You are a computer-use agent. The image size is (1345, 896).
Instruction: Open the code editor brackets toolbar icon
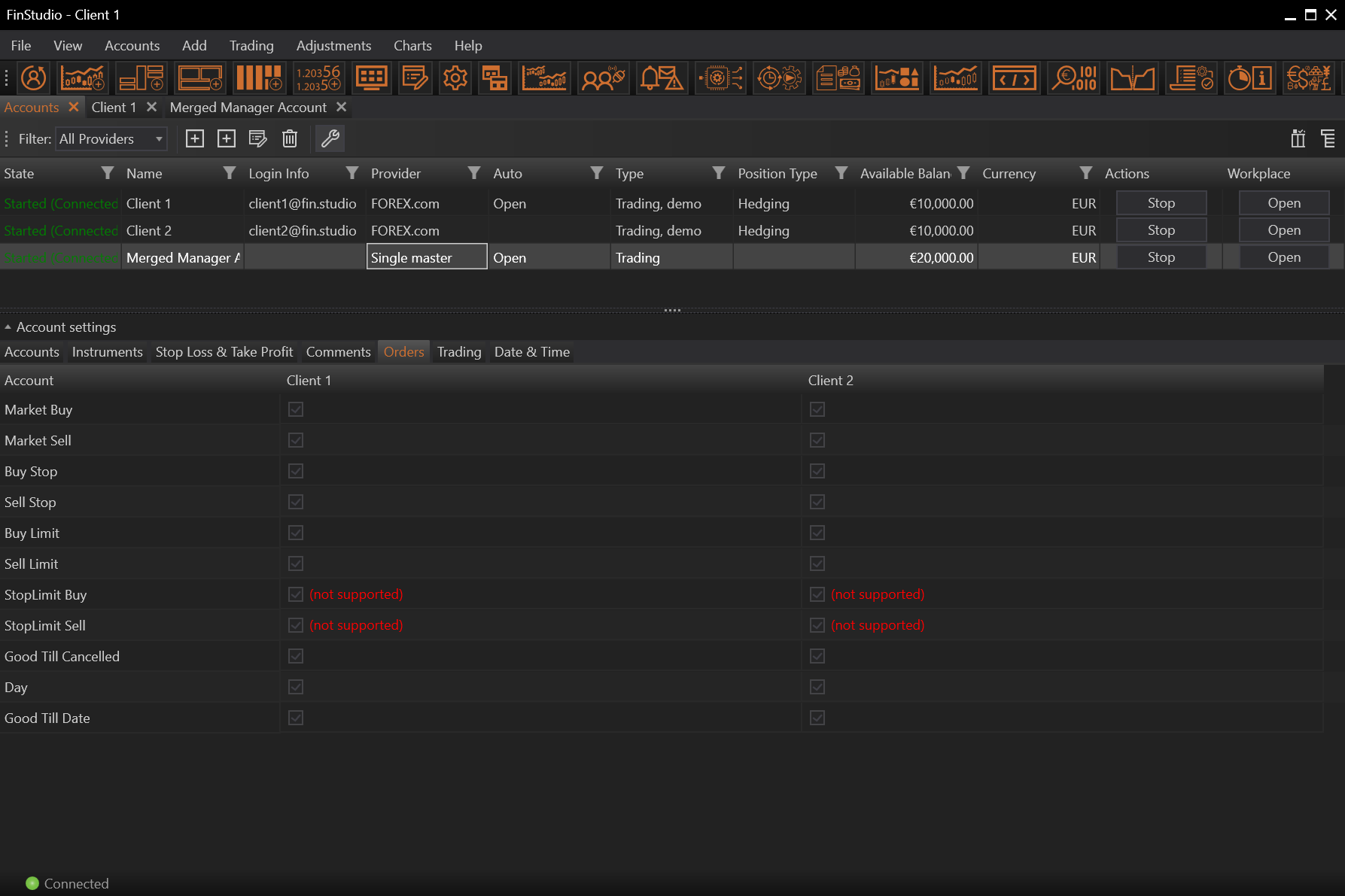(1014, 78)
